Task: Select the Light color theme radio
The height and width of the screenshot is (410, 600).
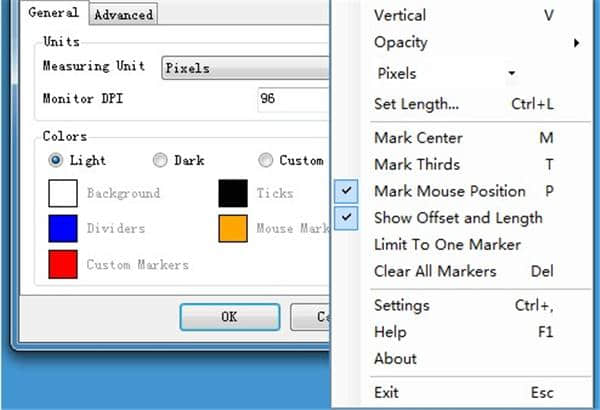Action: pyautogui.click(x=55, y=160)
